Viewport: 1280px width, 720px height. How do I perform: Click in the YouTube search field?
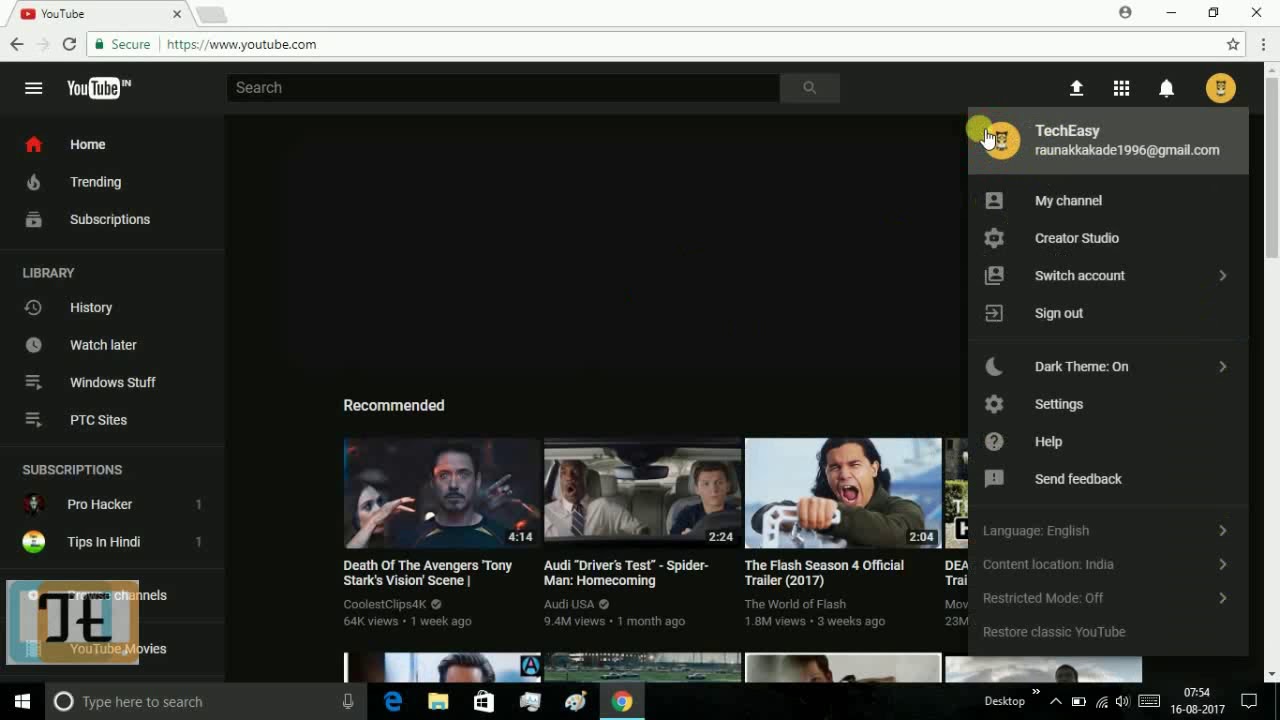[x=503, y=88]
